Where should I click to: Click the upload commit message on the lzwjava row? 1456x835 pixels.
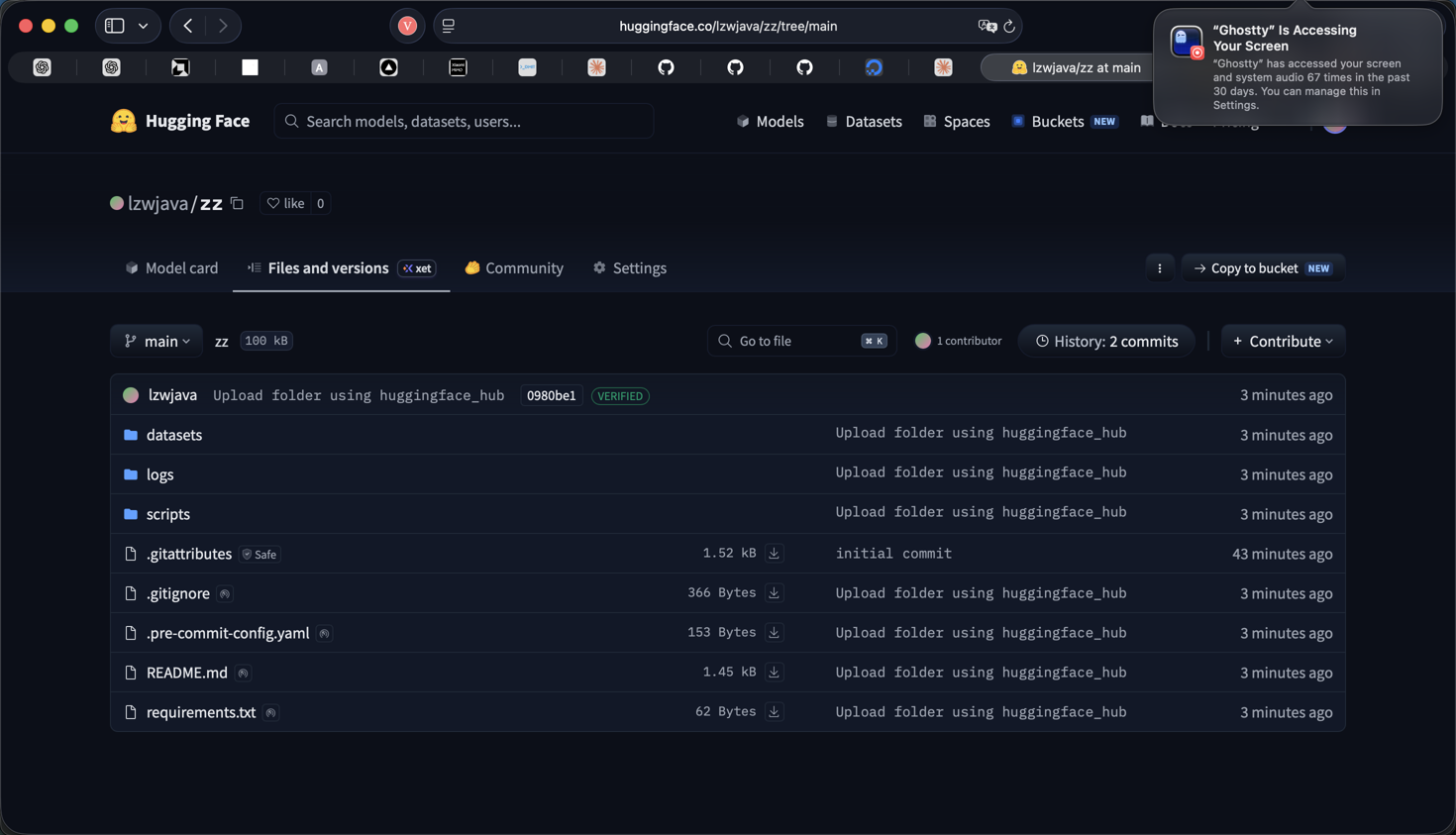point(359,395)
